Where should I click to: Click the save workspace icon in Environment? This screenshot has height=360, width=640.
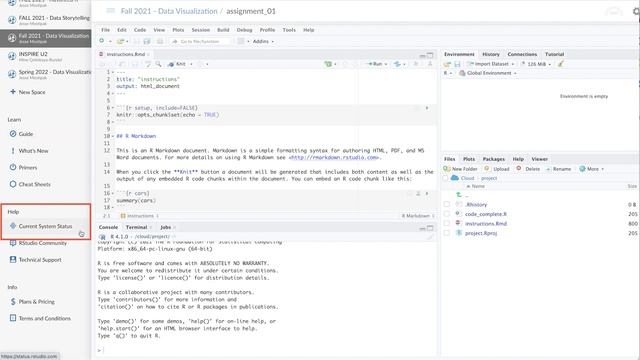point(458,64)
